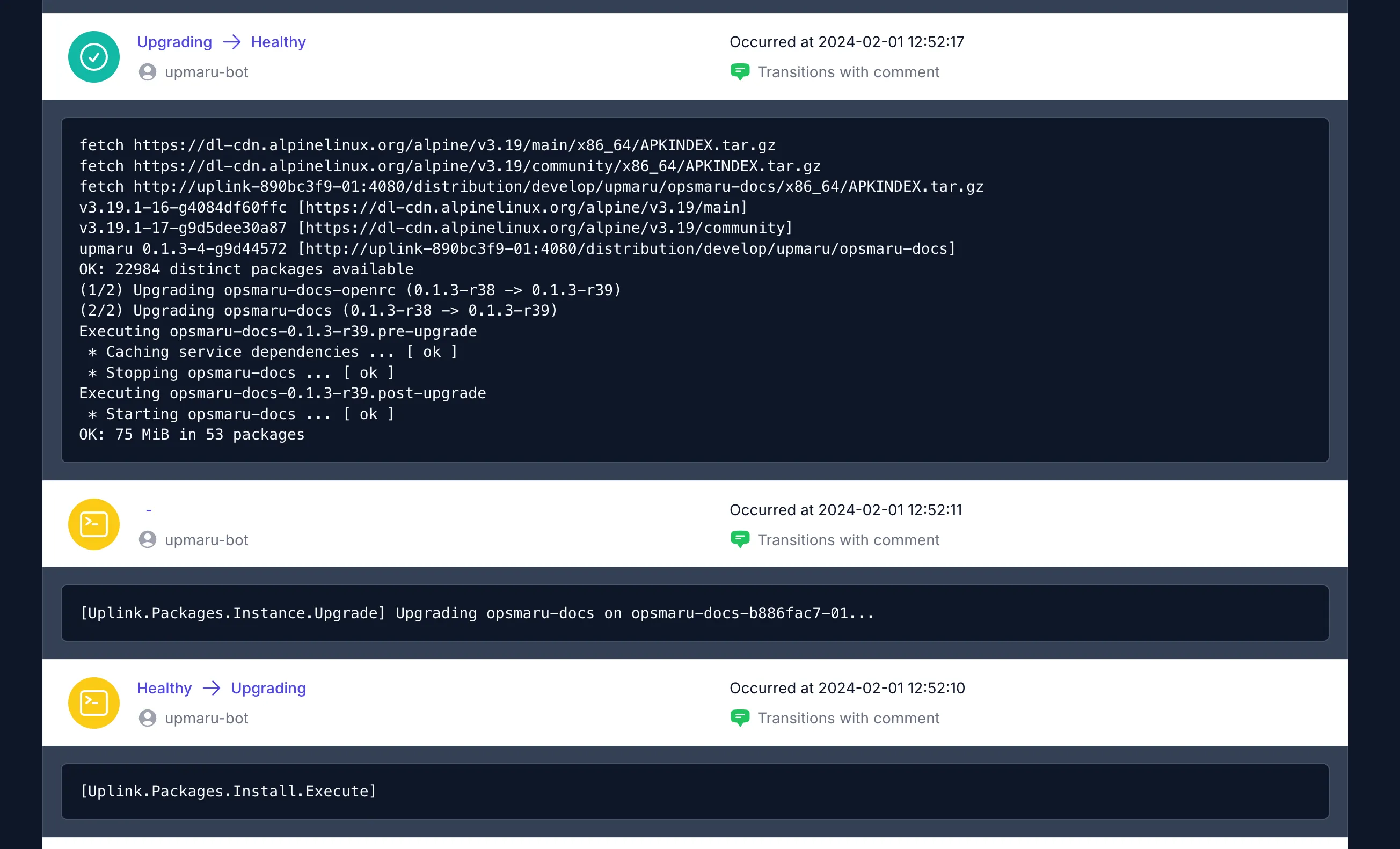
Task: Click the "(2/2) Upgrading opsmaru-docs" line
Action: [x=318, y=311]
